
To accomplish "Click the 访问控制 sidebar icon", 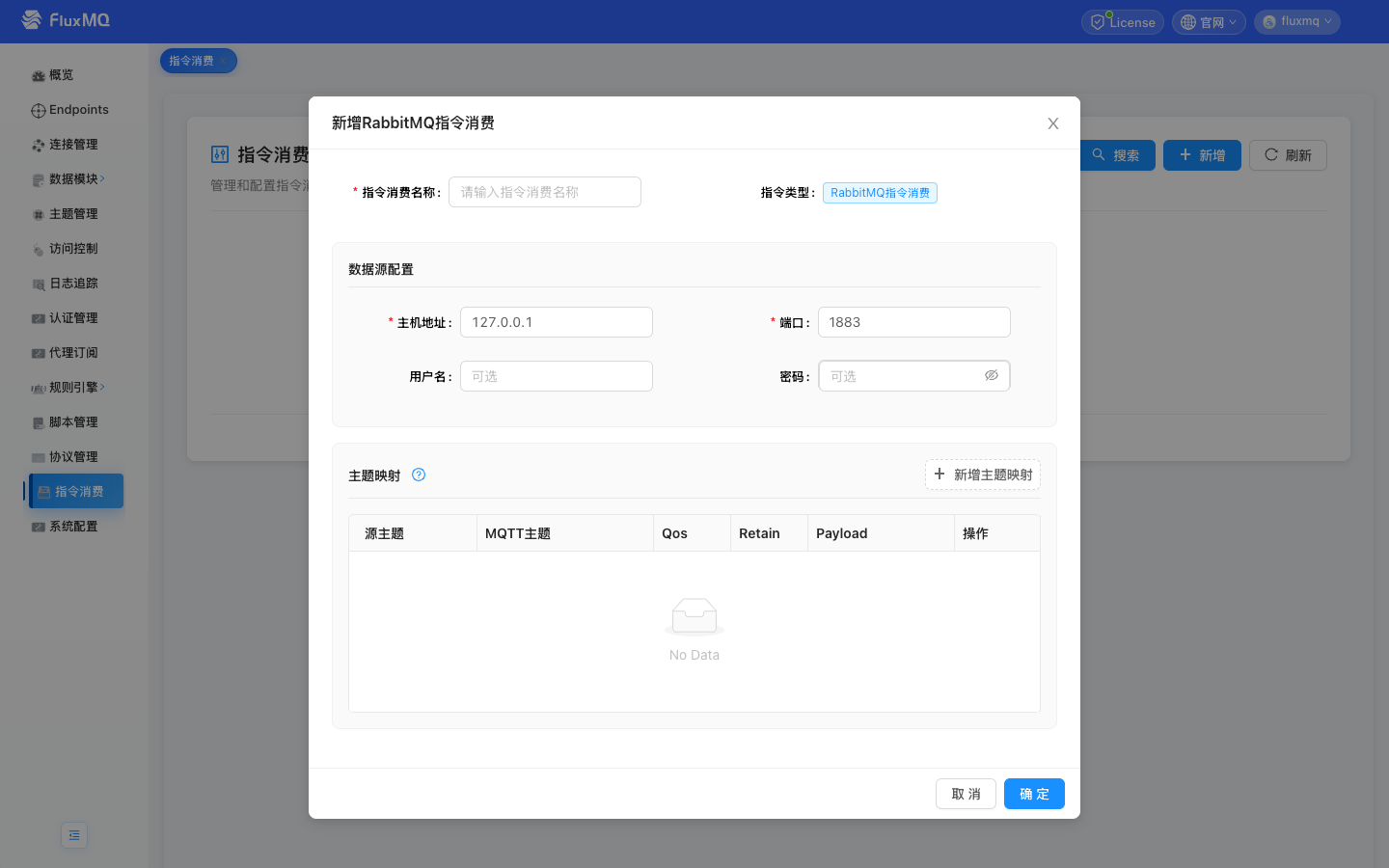I will (x=39, y=249).
